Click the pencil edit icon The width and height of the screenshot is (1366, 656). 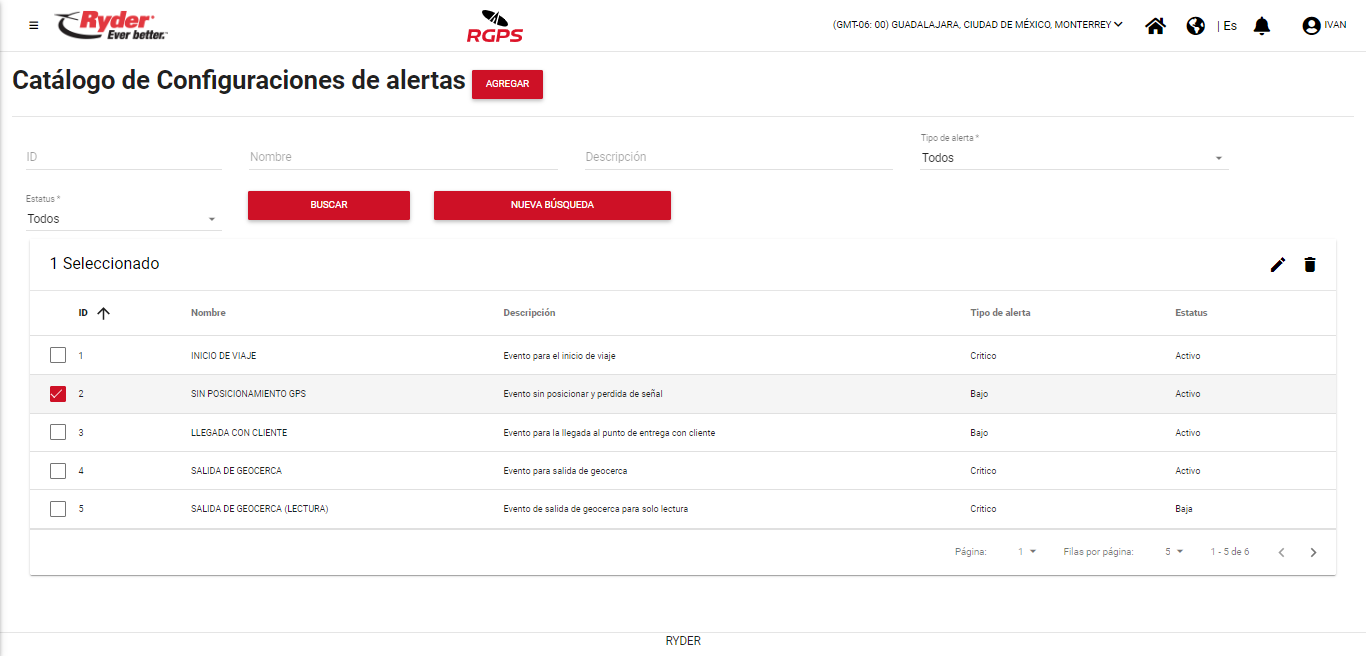pos(1278,265)
